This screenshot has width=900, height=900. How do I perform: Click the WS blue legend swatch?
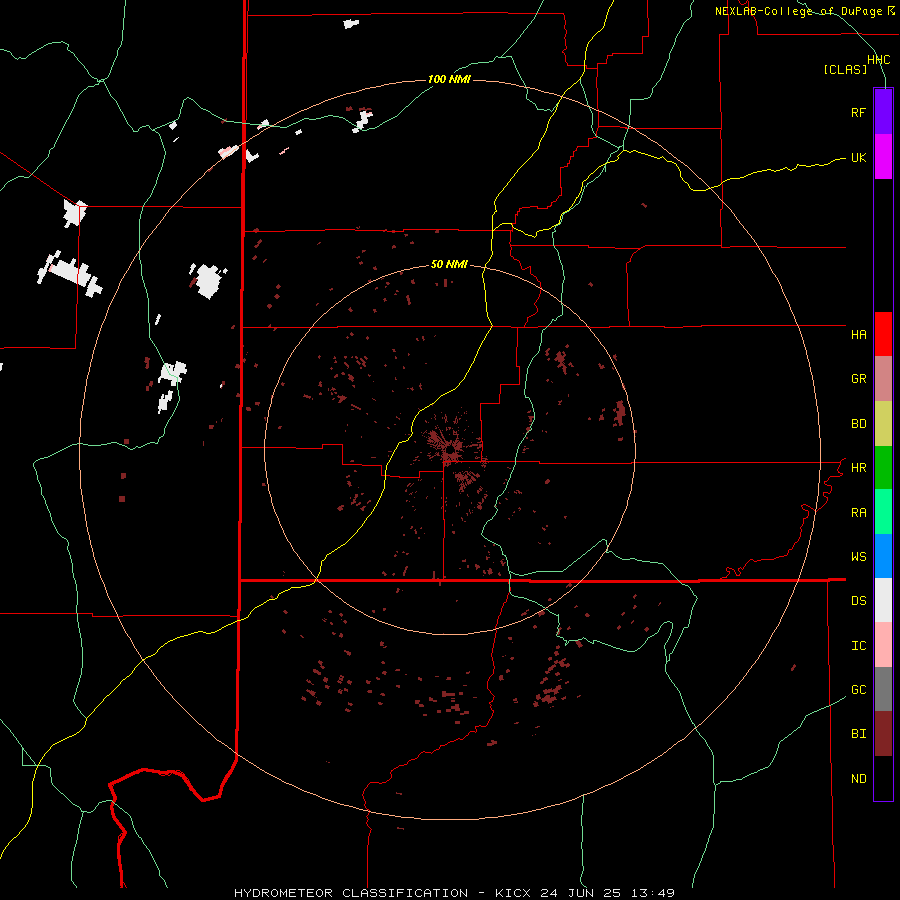point(883,556)
